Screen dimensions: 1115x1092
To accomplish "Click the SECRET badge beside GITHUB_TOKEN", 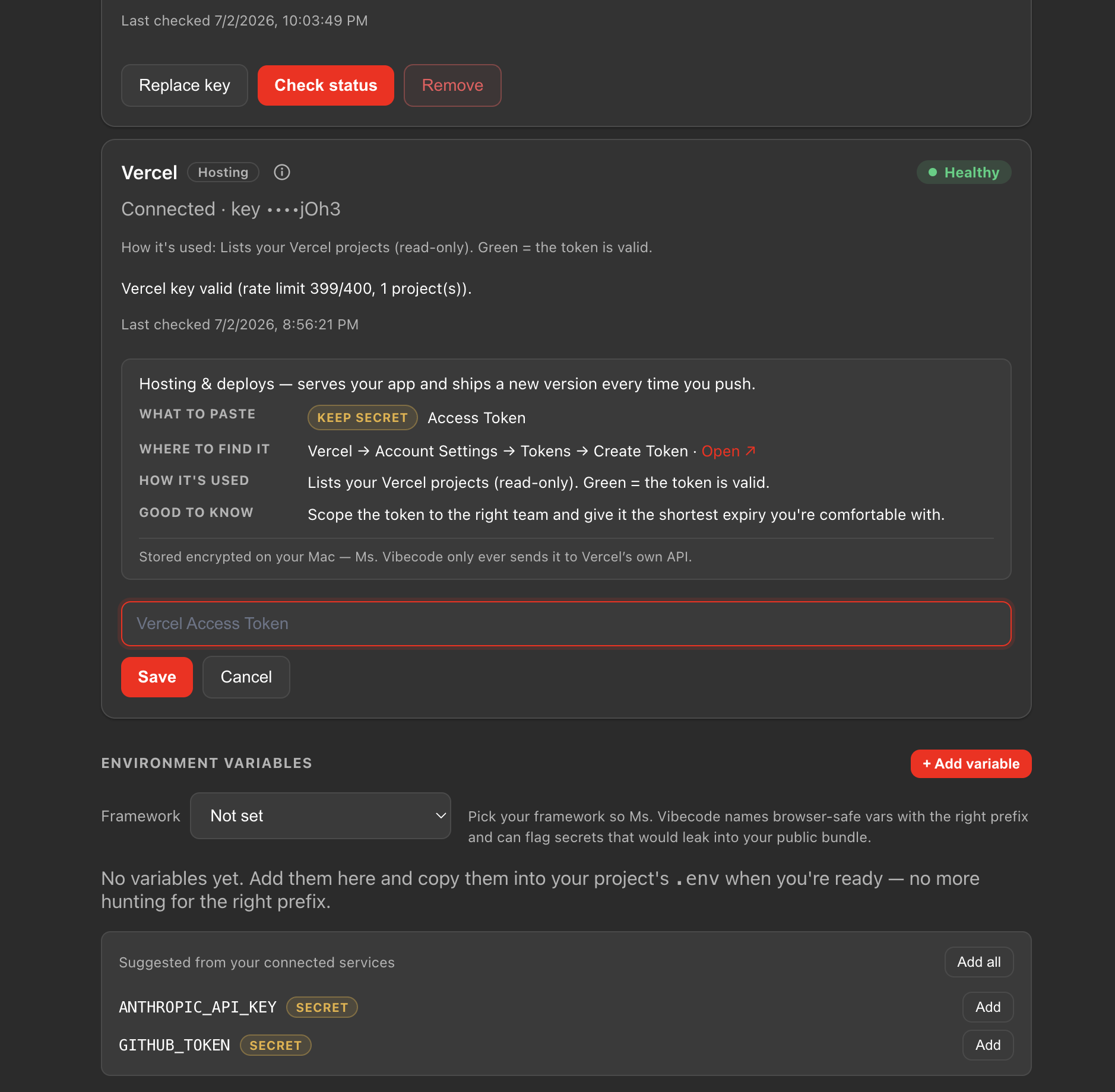I will point(275,1046).
